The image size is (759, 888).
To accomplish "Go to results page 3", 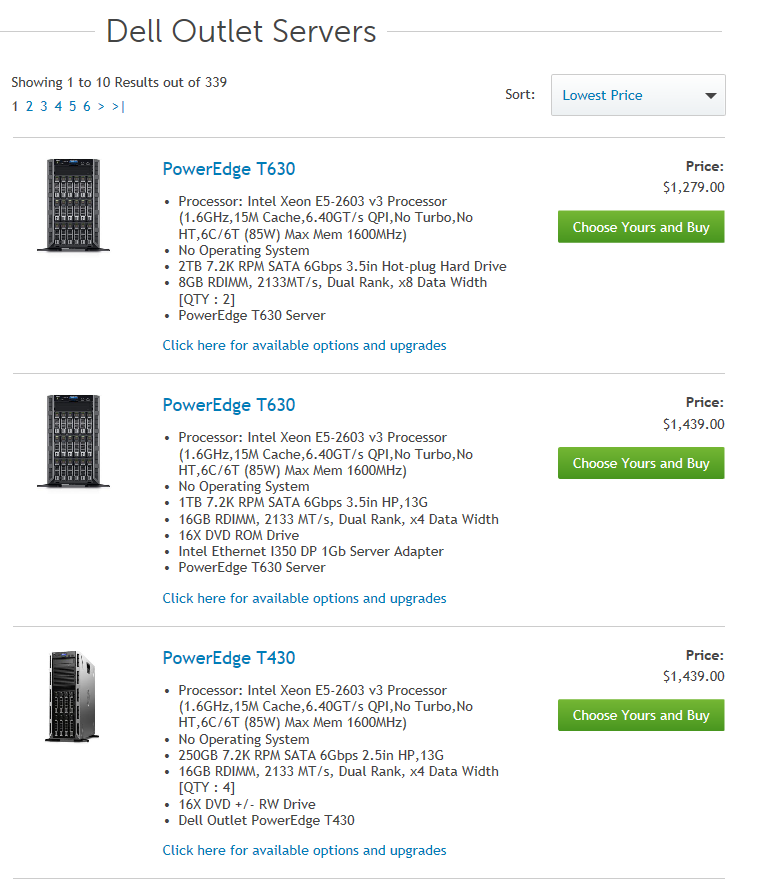I will point(44,106).
